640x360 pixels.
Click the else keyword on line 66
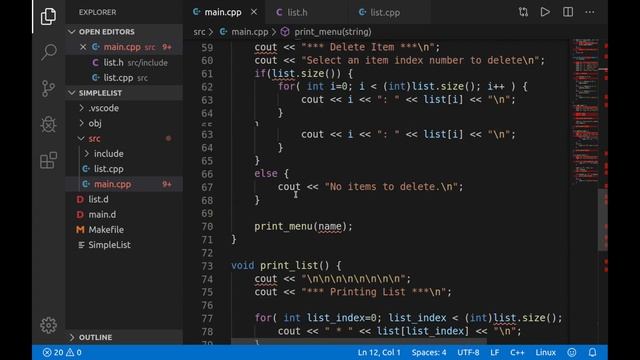(266, 173)
